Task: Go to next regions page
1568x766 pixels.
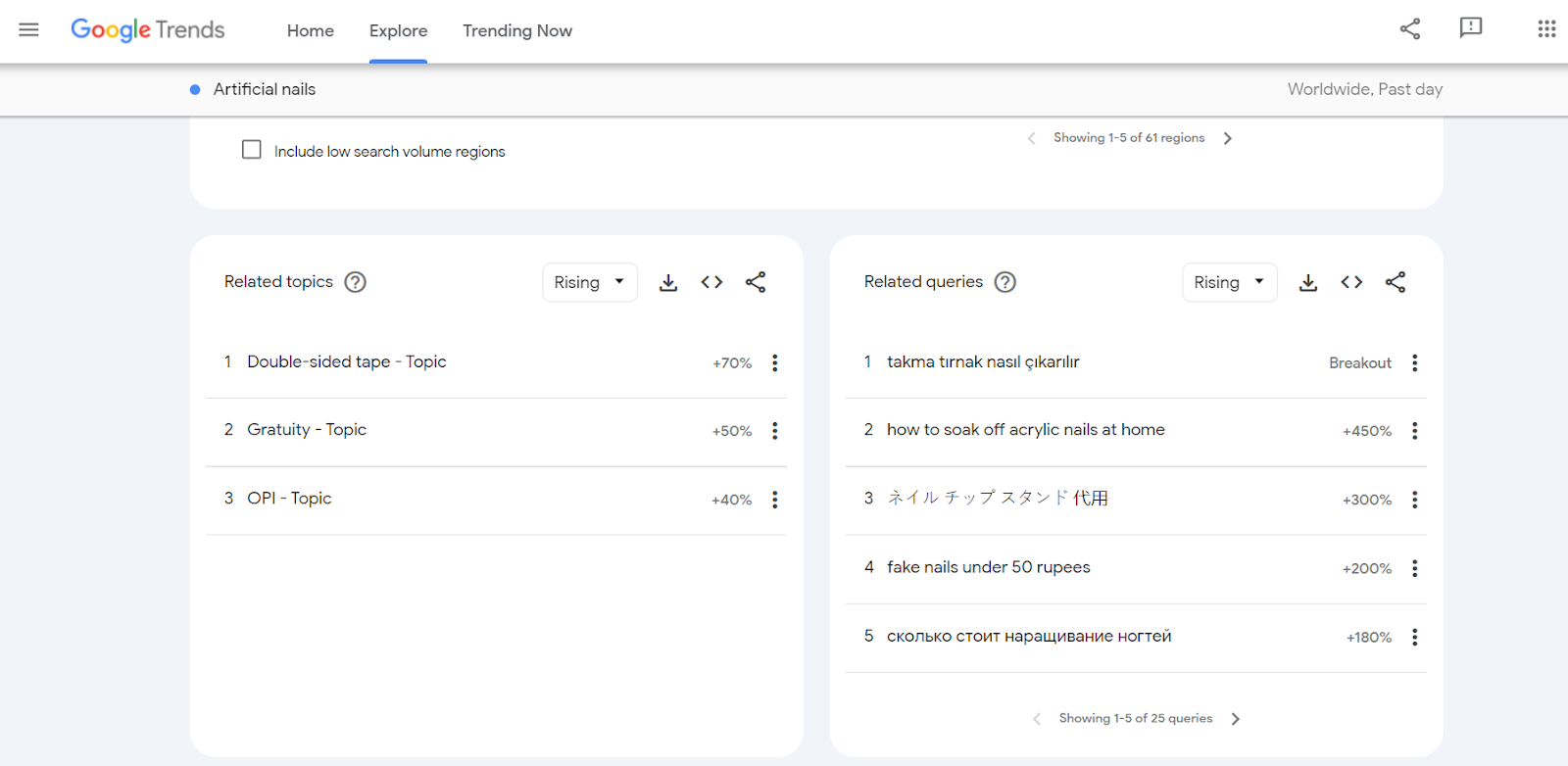Action: click(1227, 138)
